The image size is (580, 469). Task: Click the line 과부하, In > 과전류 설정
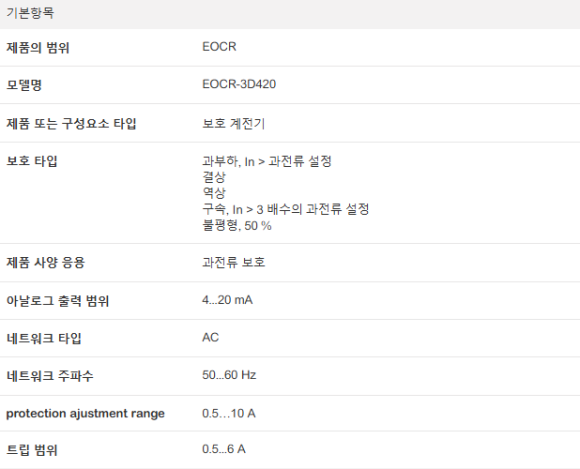coord(267,161)
